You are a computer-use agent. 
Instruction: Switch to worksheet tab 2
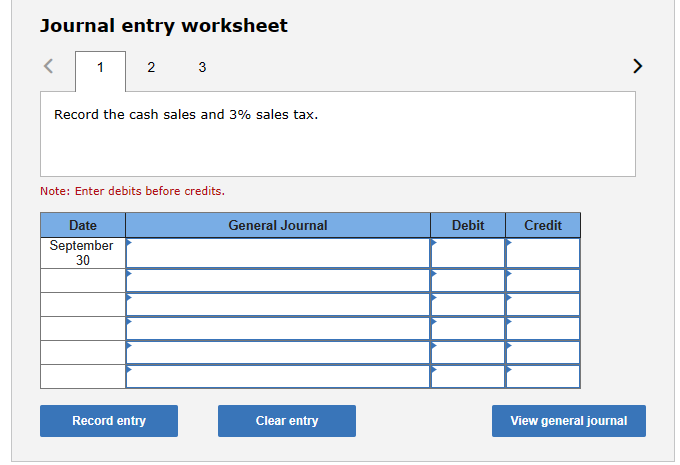pos(151,67)
